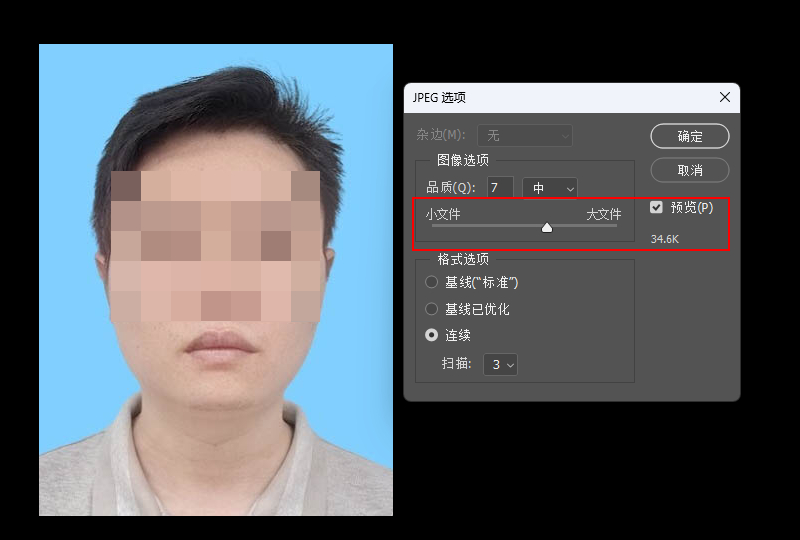Select the 连续 radio button
Screen dimensions: 800x540
(x=432, y=335)
